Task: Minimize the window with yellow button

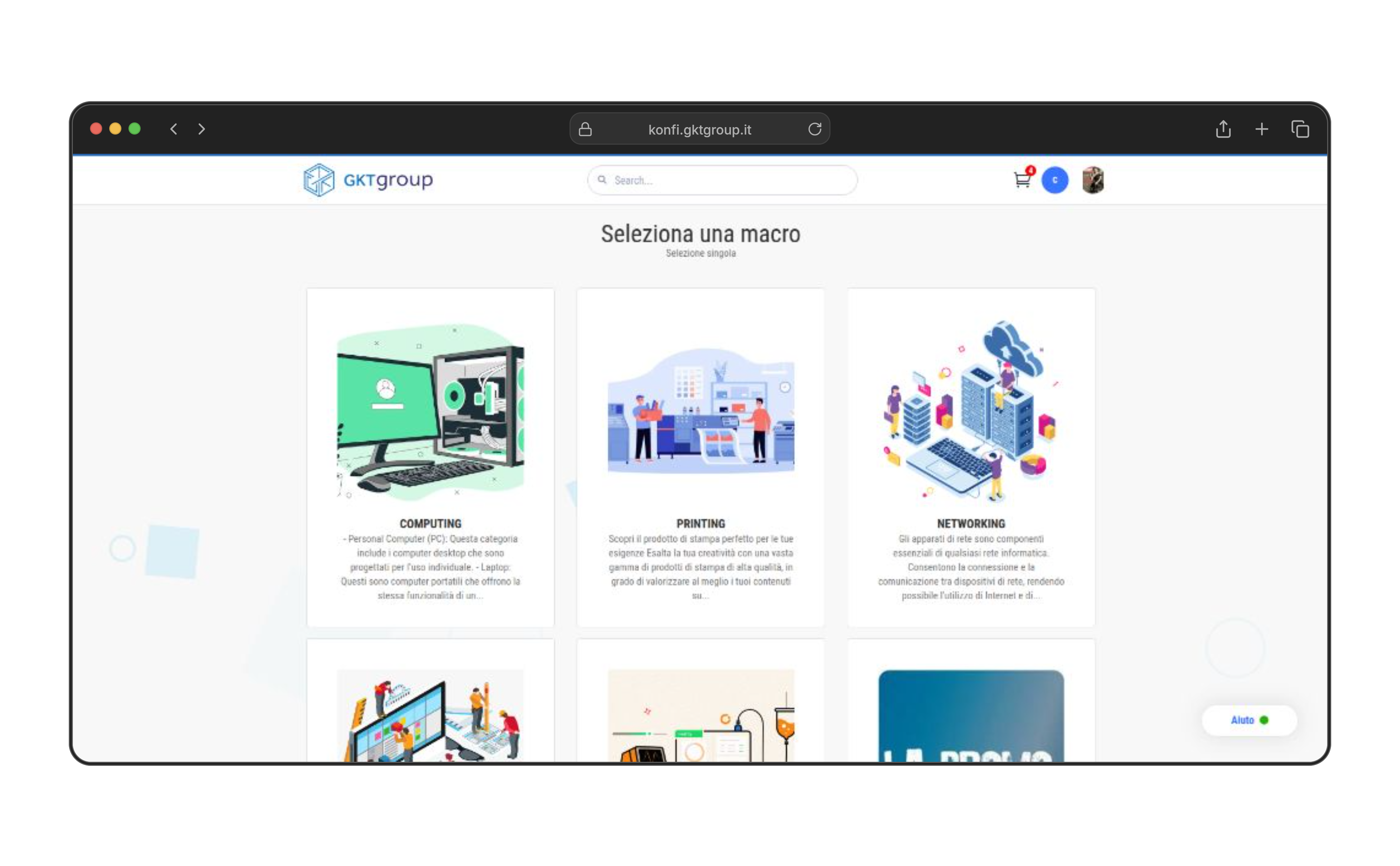Action: (115, 129)
